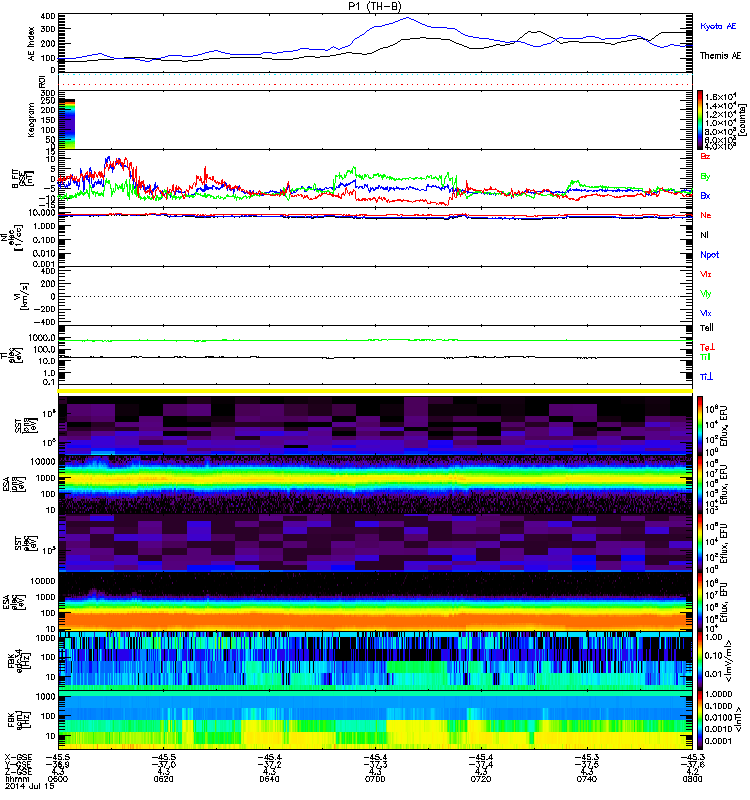
Task: Select the blue Vix legend label
Action: [706, 313]
